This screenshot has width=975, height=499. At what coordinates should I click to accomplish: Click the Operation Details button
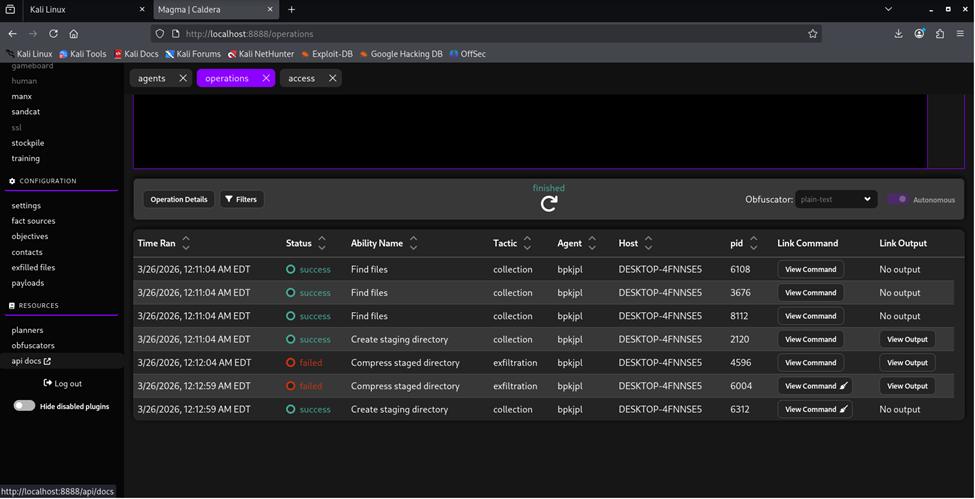pyautogui.click(x=179, y=199)
